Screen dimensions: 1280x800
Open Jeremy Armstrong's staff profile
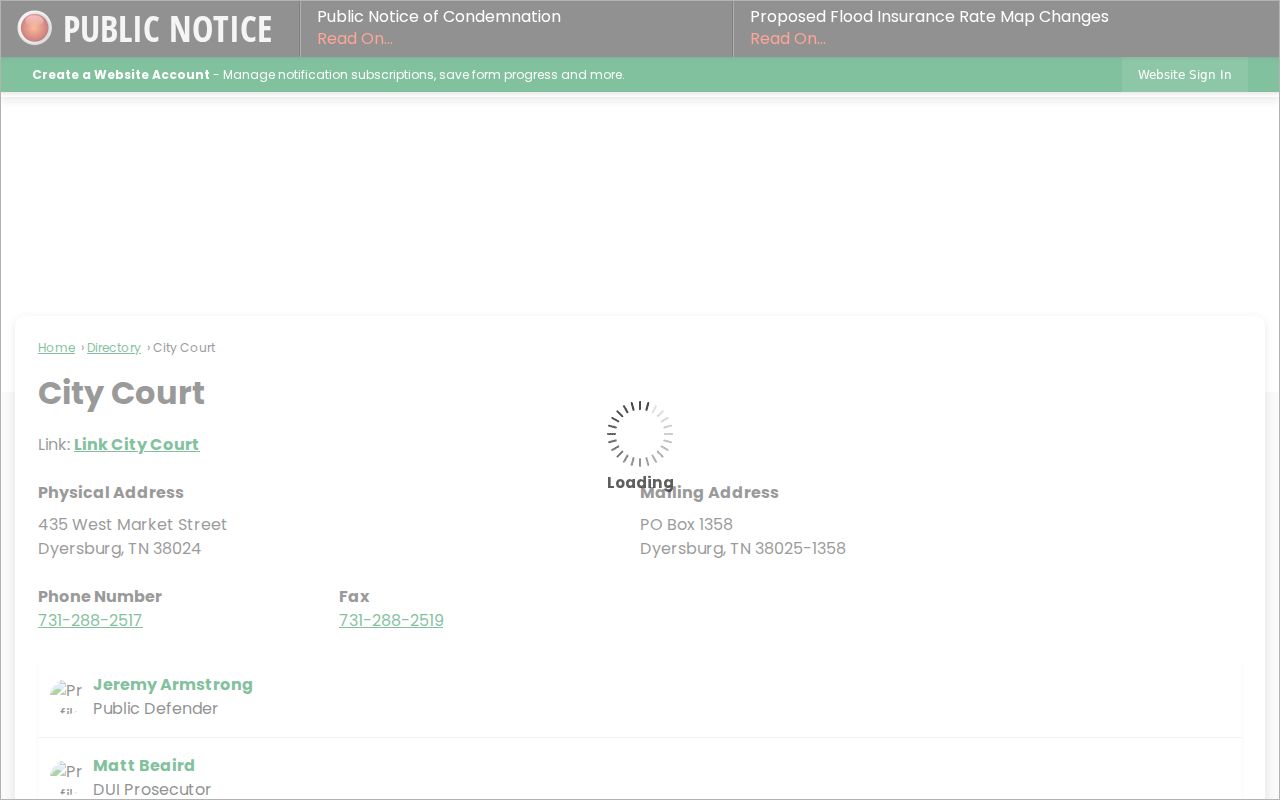173,685
